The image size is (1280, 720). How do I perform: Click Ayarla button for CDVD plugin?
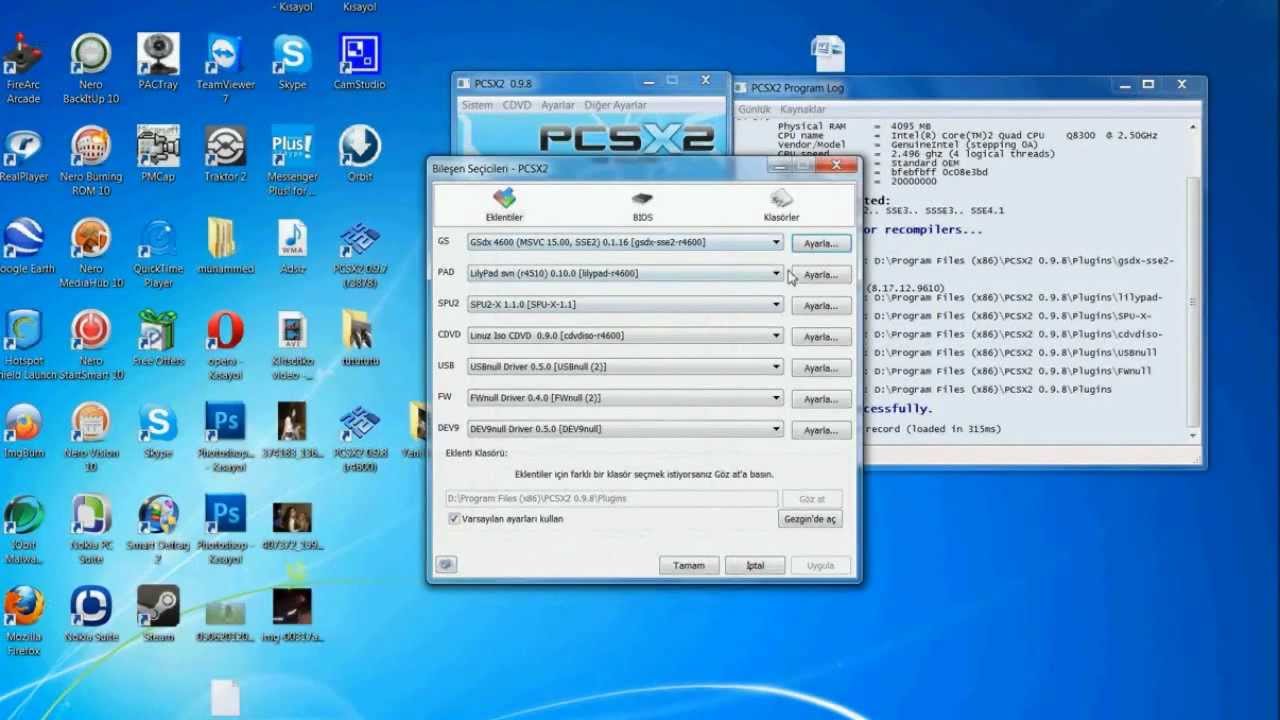821,336
